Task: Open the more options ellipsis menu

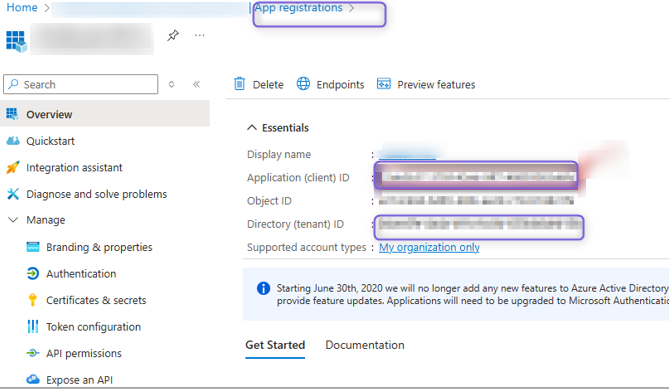Action: [x=199, y=35]
